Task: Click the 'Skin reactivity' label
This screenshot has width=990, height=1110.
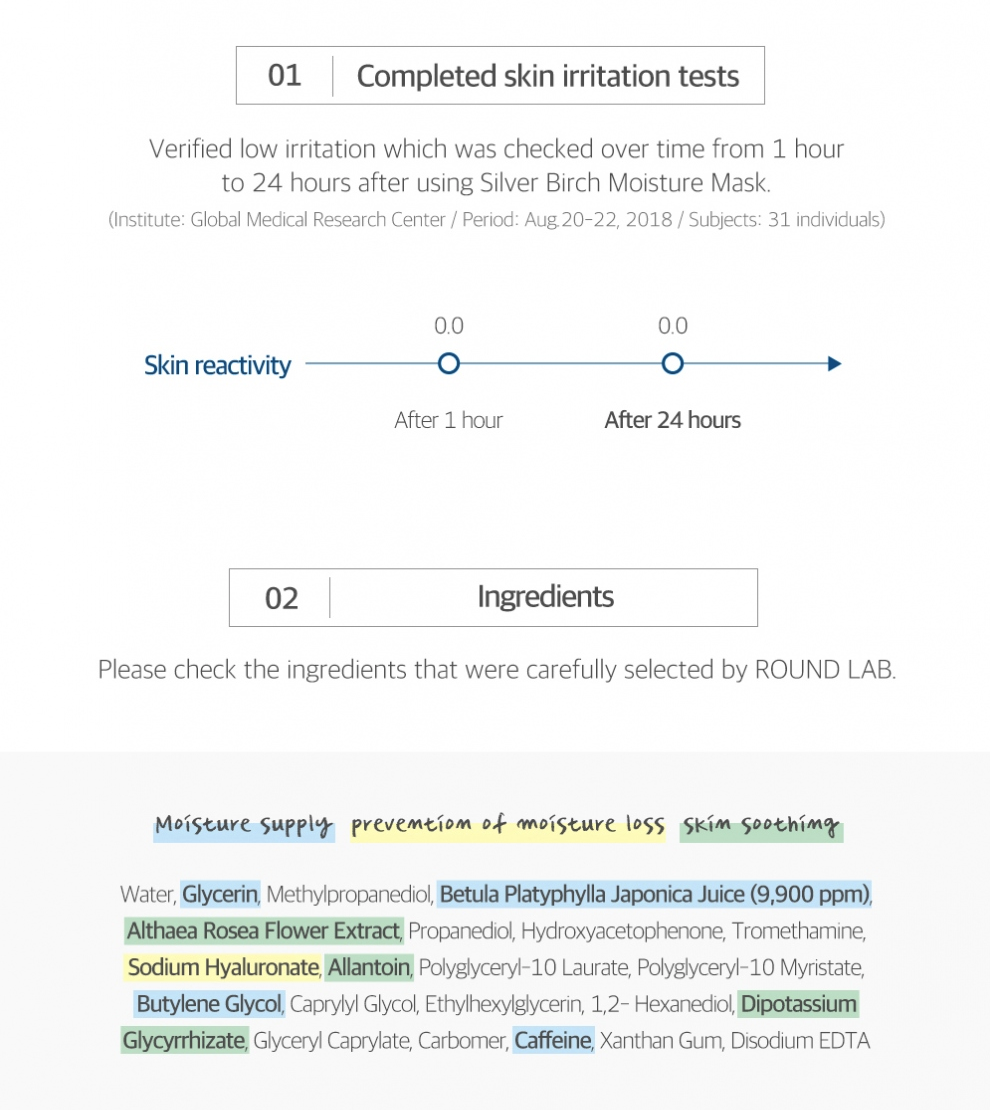Action: [217, 365]
